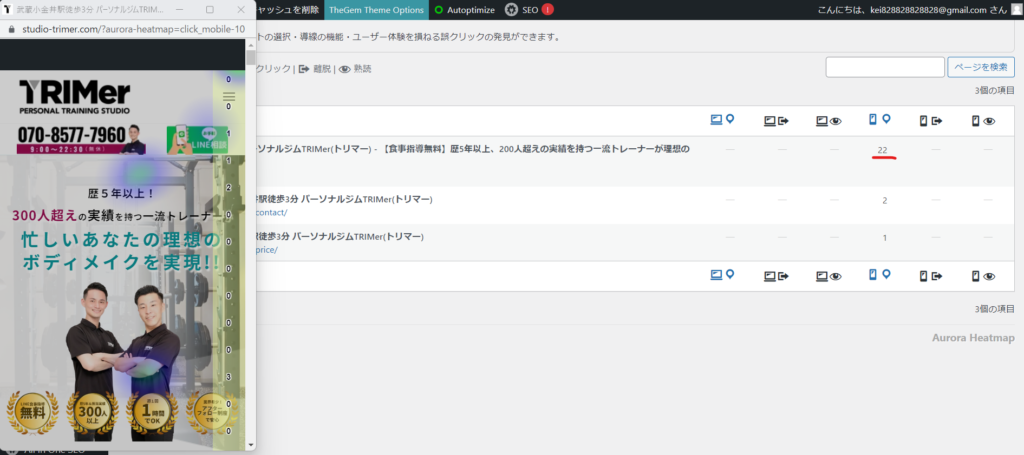Open TheGem Theme Options menu
This screenshot has height=455, width=1024.
pos(376,10)
